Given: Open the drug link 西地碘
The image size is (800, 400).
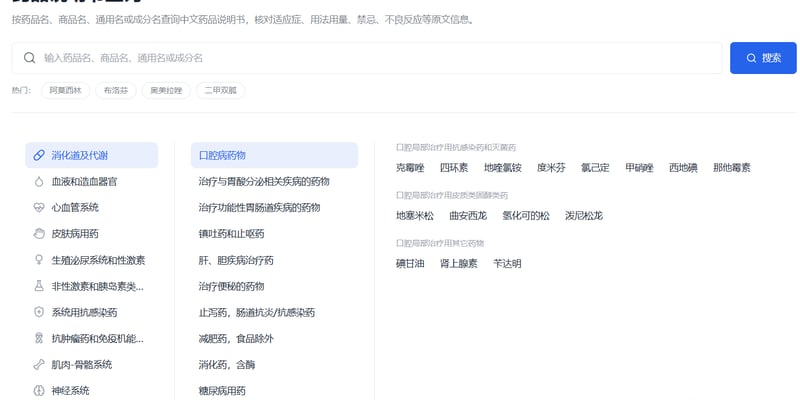Looking at the screenshot, I should (683, 168).
